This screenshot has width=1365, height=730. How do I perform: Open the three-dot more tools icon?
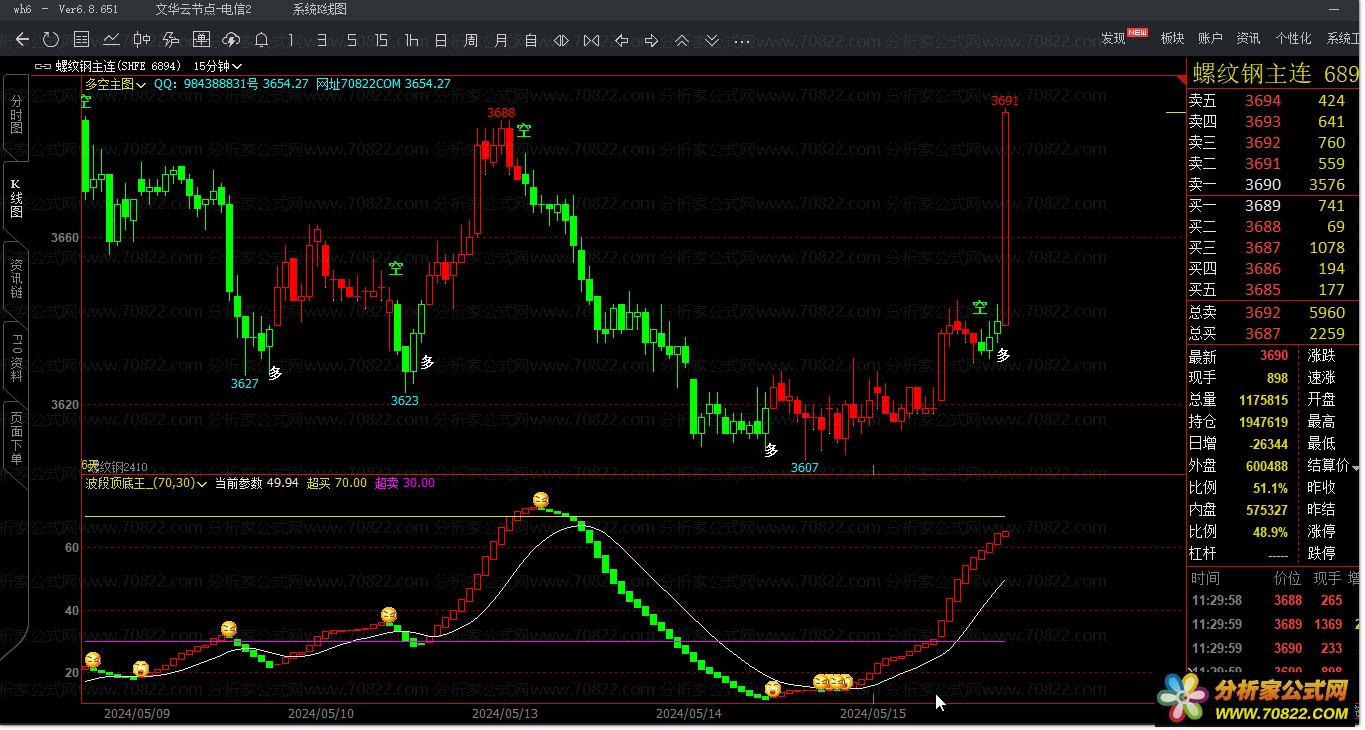[x=742, y=41]
